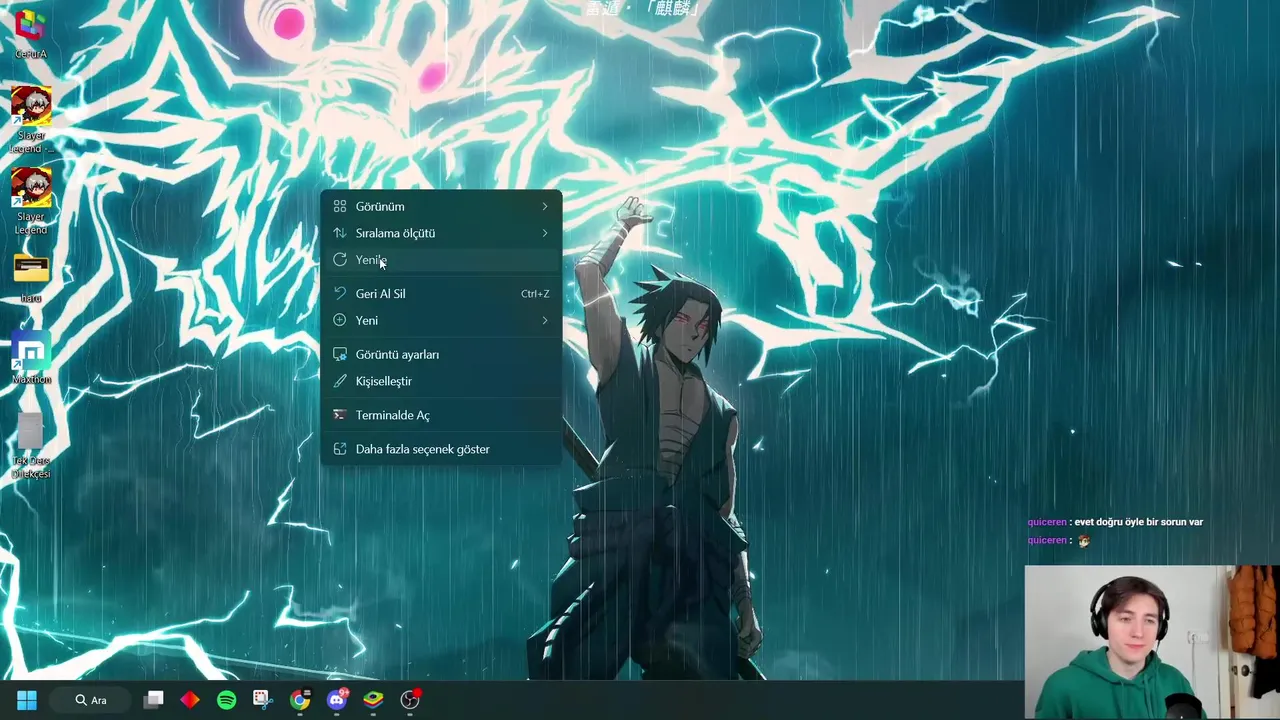This screenshot has height=720, width=1280.
Task: Switch to Google Chrome on taskbar
Action: pyautogui.click(x=300, y=700)
